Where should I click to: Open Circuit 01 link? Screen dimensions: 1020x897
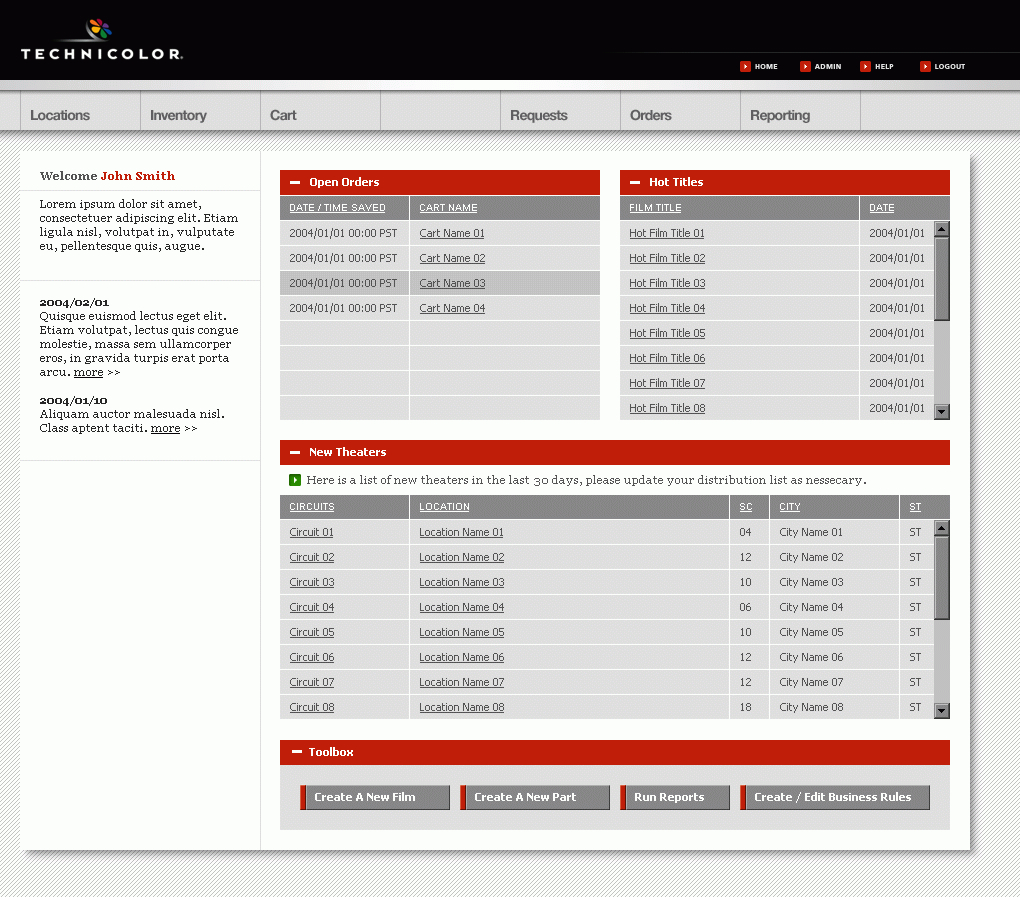click(311, 532)
